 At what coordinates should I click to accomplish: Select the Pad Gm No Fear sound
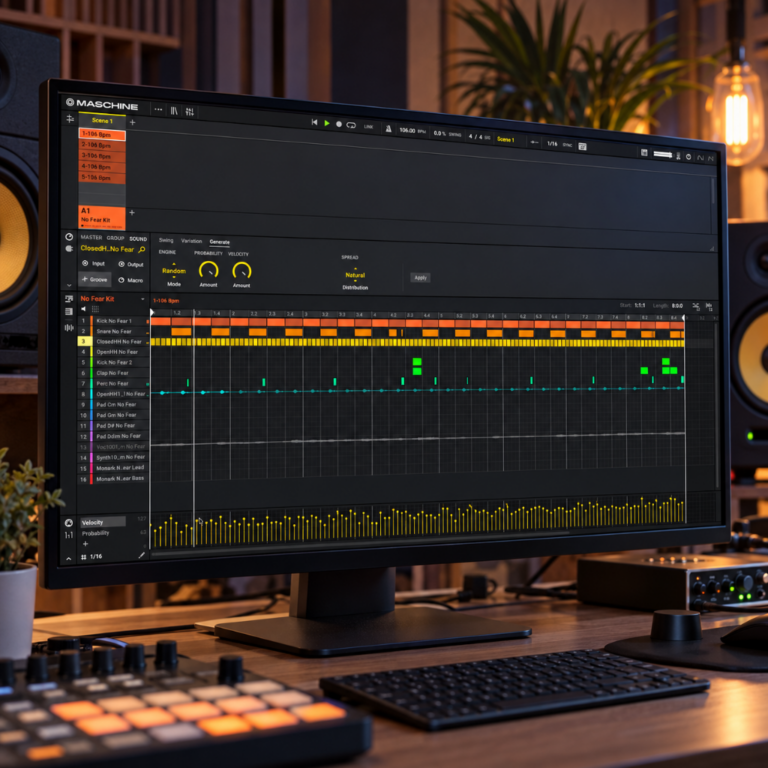(113, 415)
